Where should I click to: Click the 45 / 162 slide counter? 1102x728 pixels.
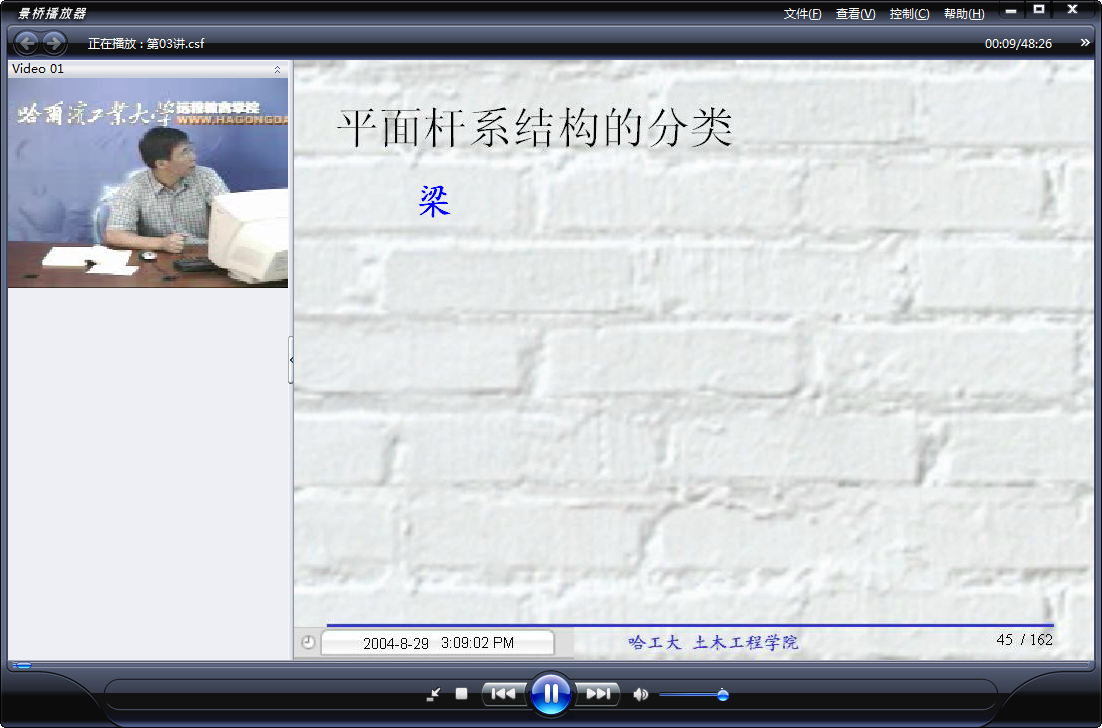coord(1024,639)
